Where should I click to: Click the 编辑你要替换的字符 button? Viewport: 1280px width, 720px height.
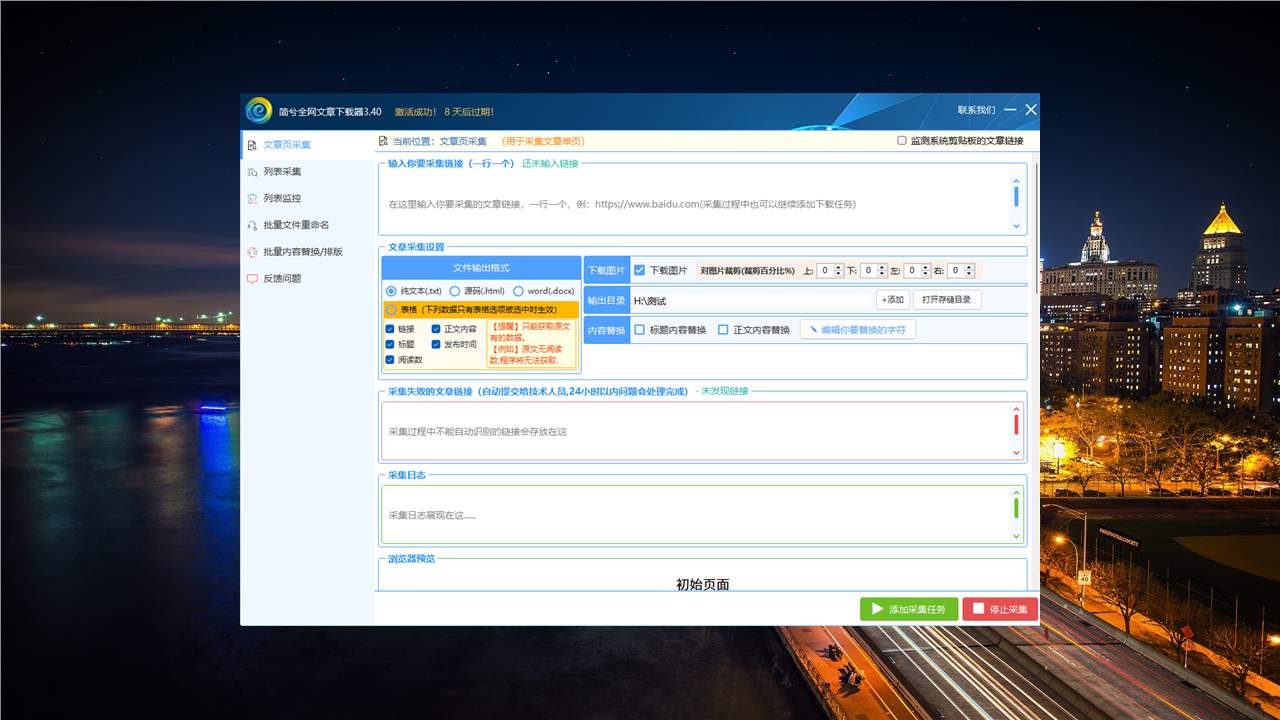coord(857,330)
